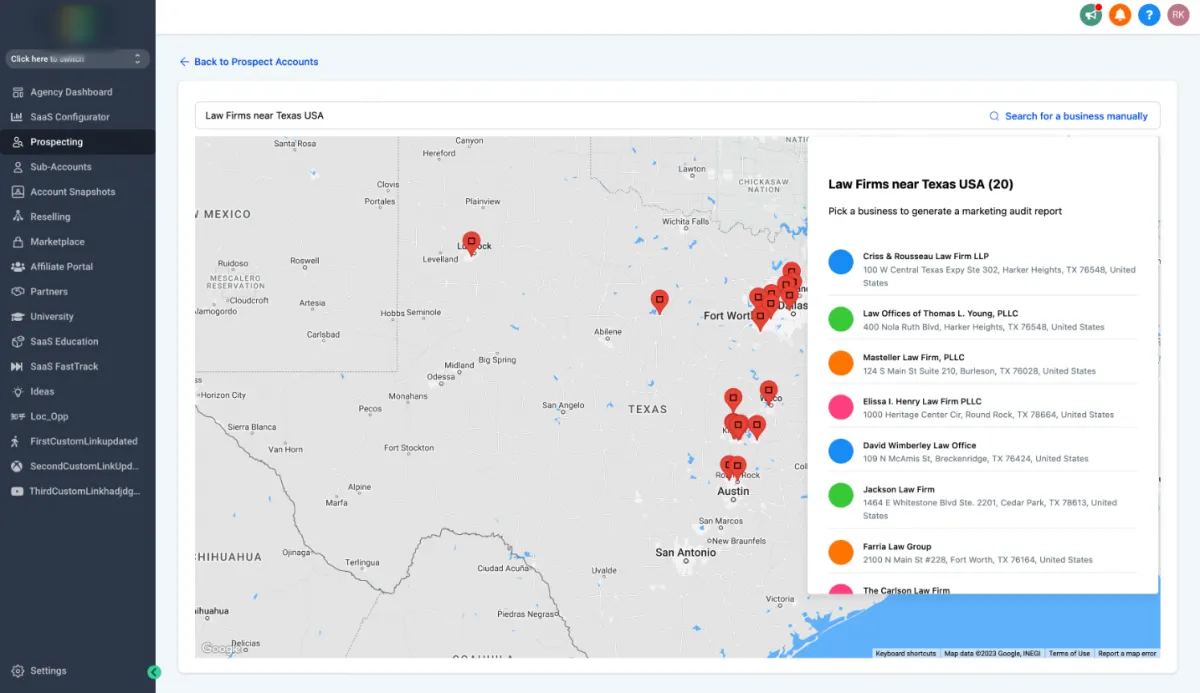Open Settings at sidebar bottom

[48, 671]
